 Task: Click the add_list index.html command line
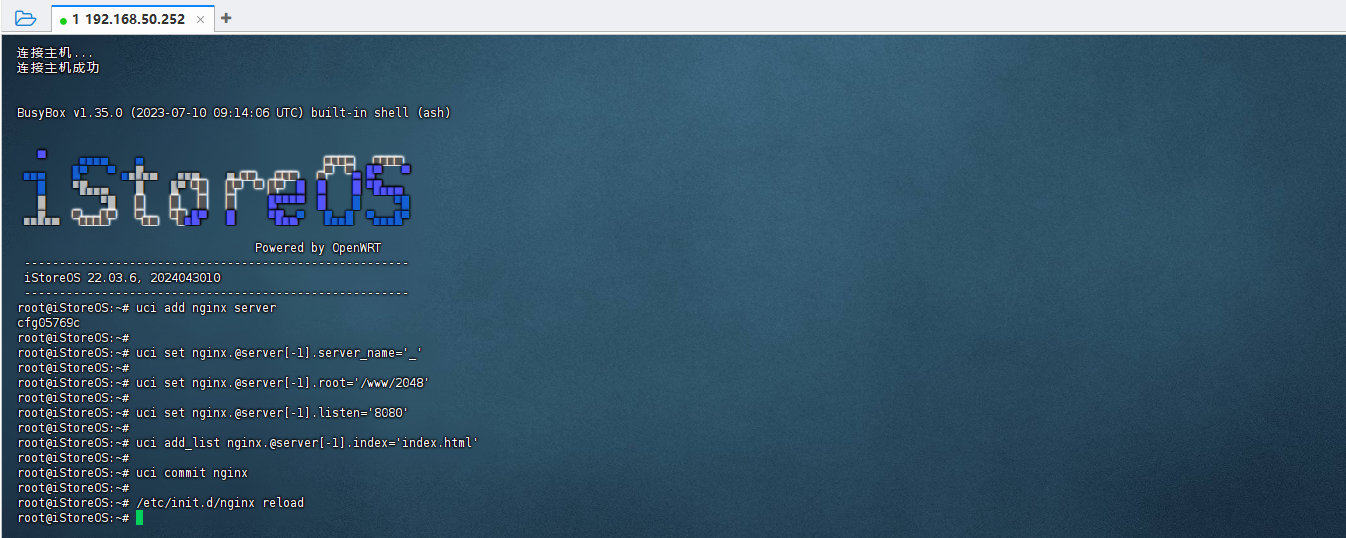[x=307, y=443]
